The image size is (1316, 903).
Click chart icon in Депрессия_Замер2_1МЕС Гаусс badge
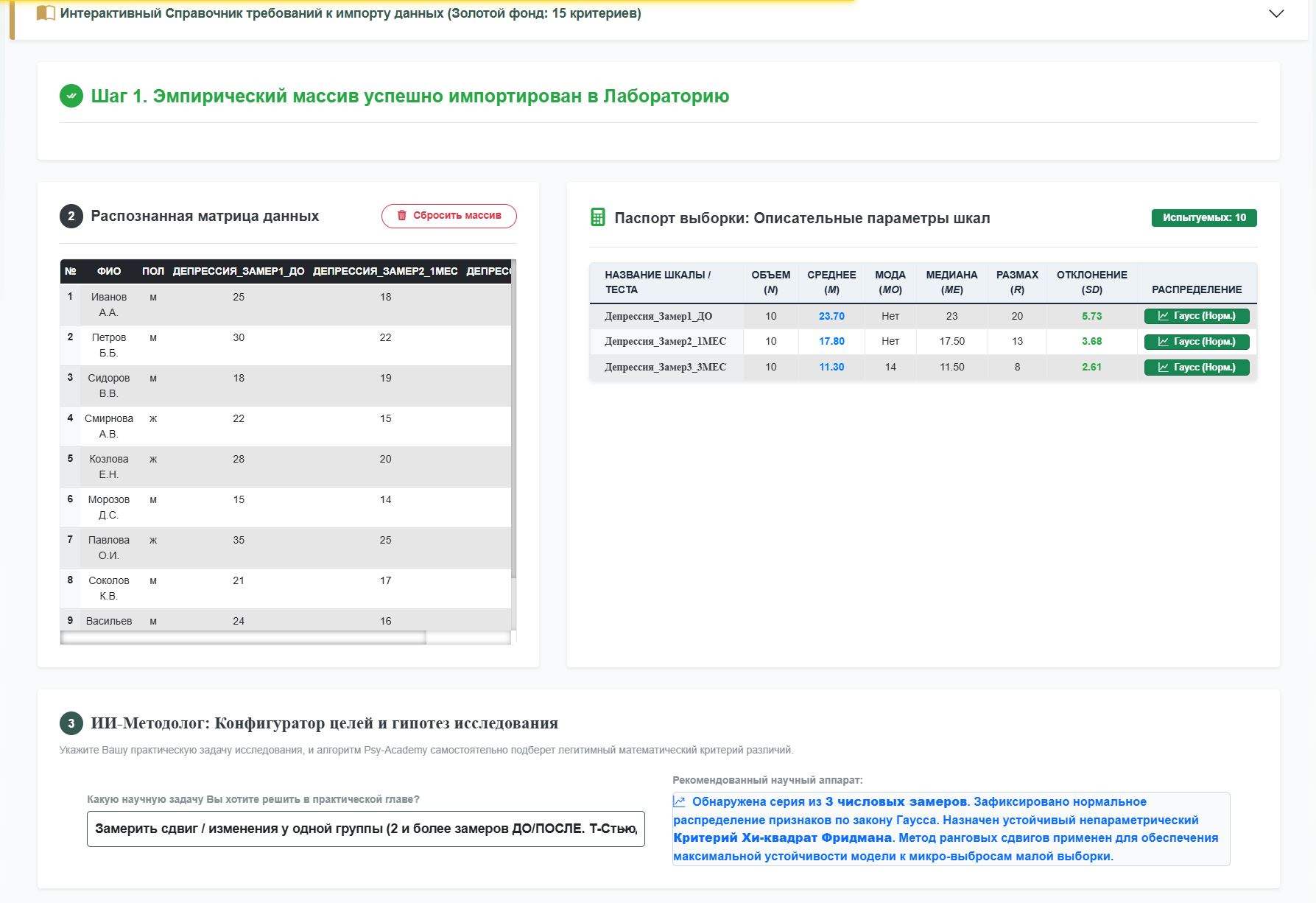pos(1164,342)
